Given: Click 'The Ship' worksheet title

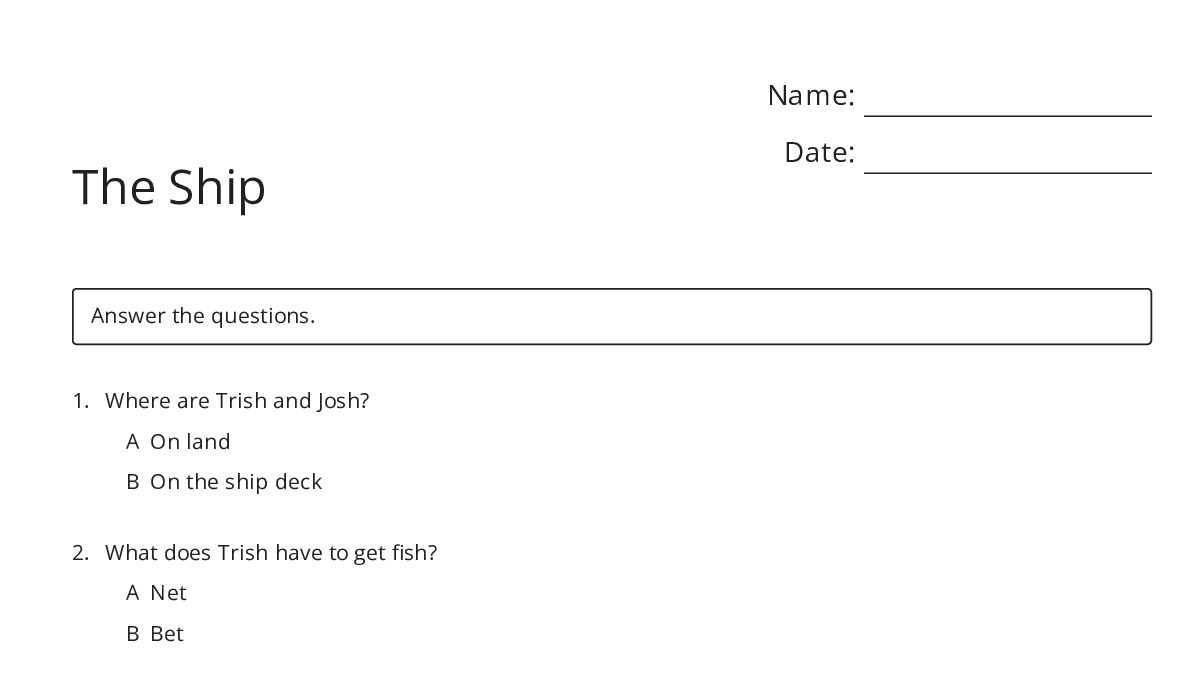Looking at the screenshot, I should pos(169,187).
